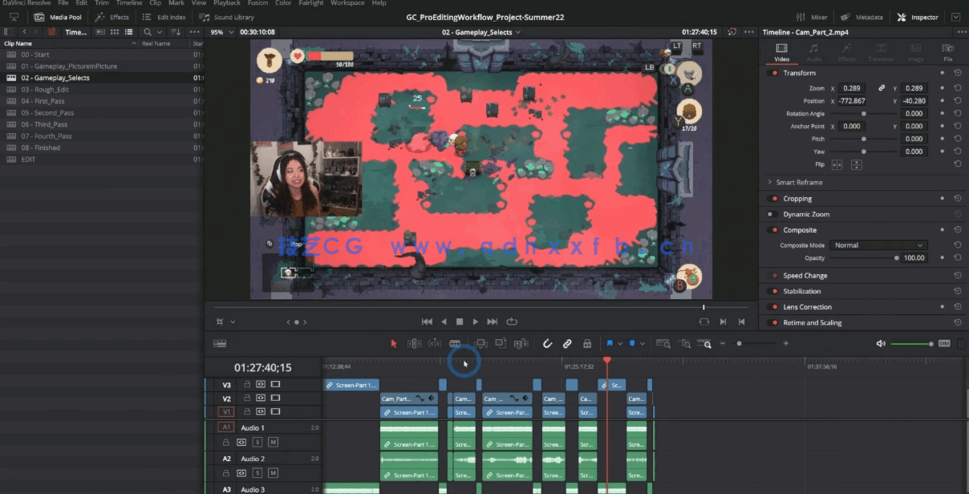
Task: Click the Full Extent Zoom icon
Action: click(664, 344)
